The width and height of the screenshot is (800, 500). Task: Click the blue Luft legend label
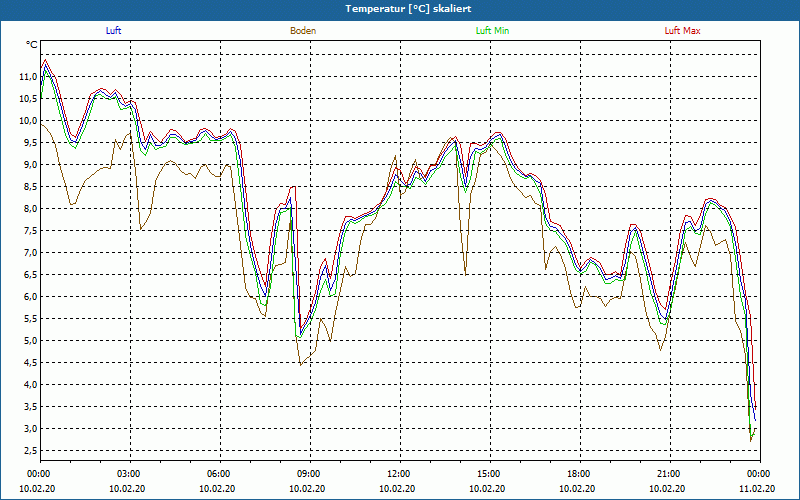[x=113, y=31]
